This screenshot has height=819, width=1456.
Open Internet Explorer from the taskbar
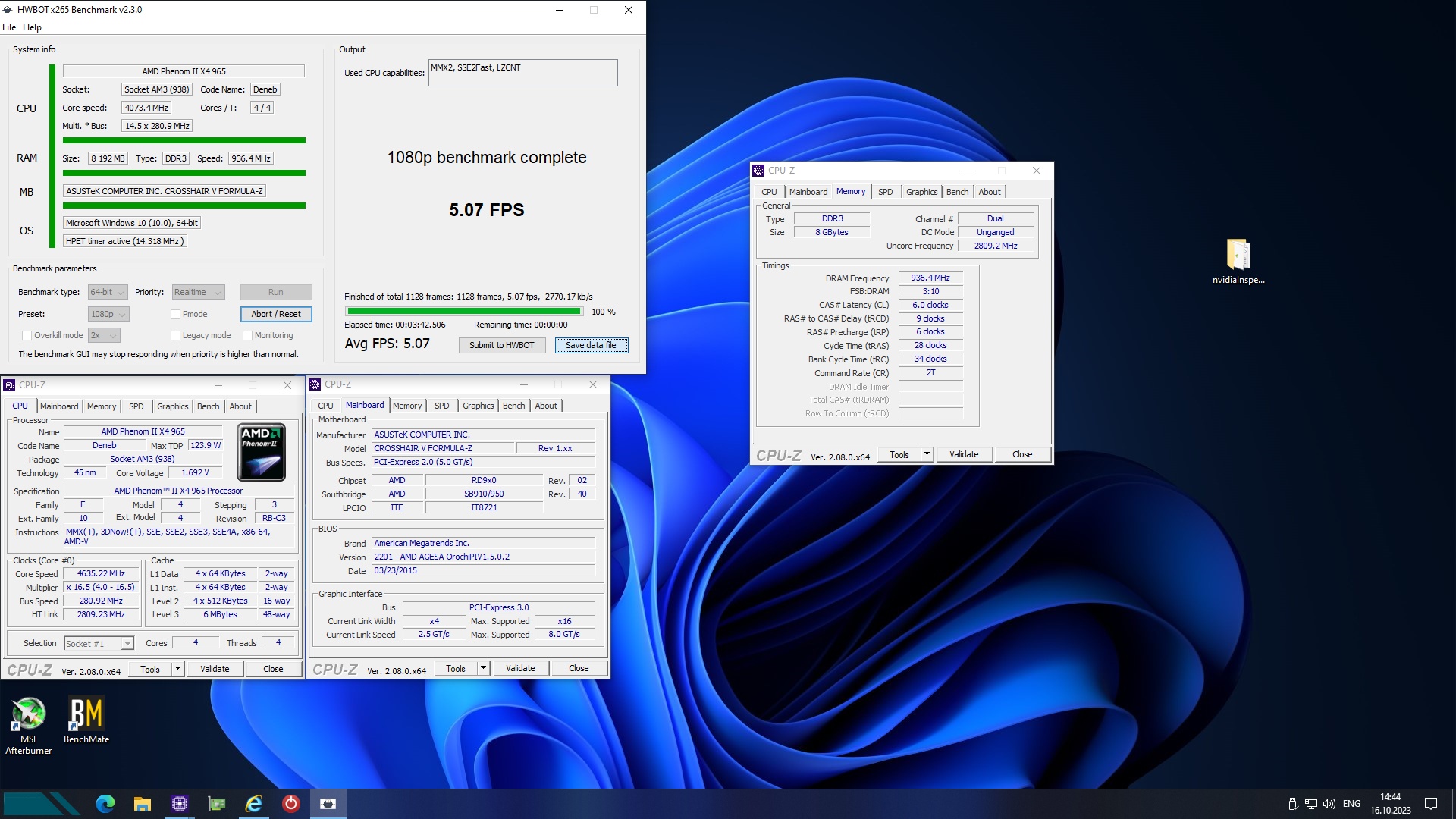click(254, 804)
